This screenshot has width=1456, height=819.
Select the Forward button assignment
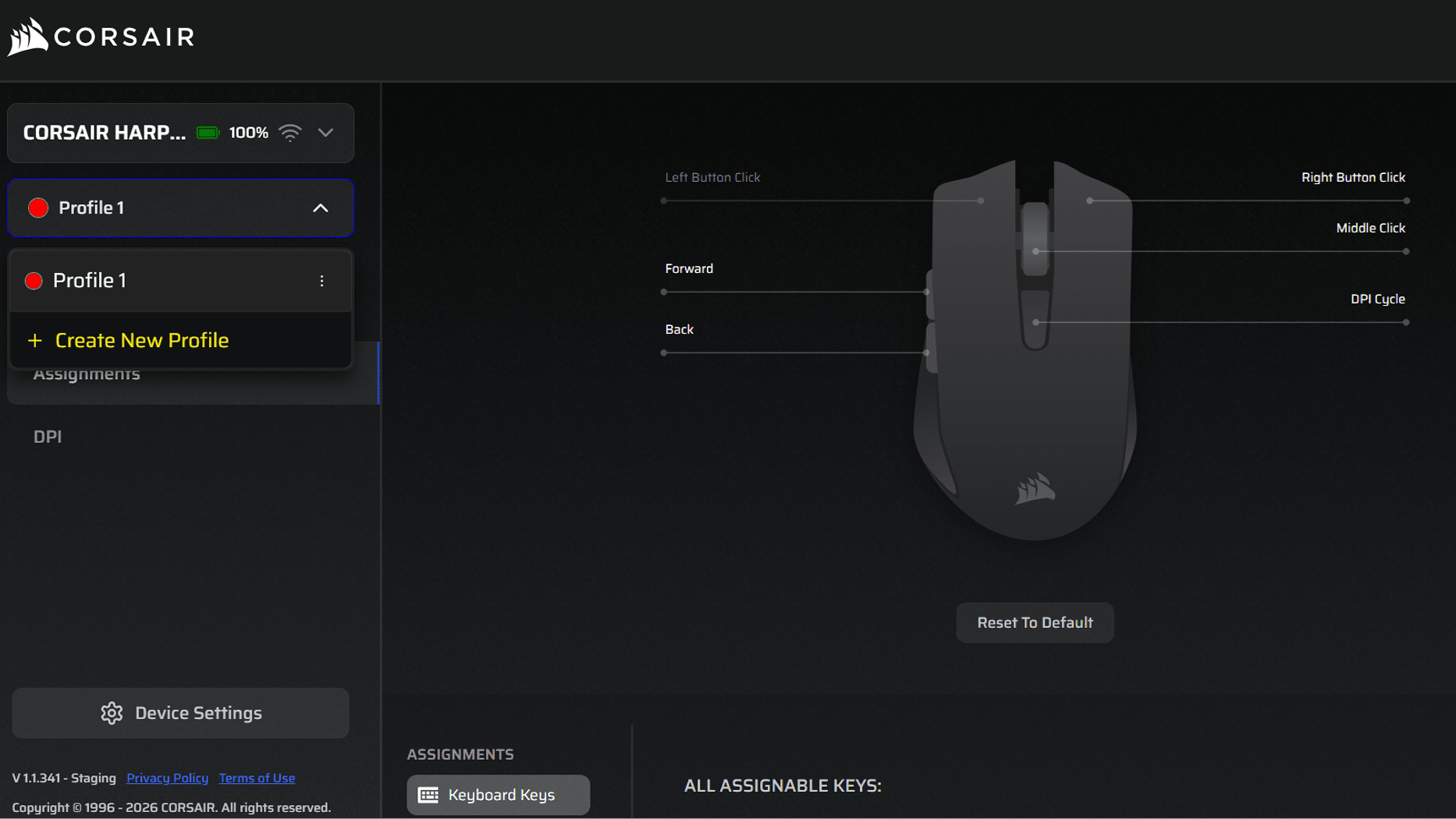(x=689, y=268)
